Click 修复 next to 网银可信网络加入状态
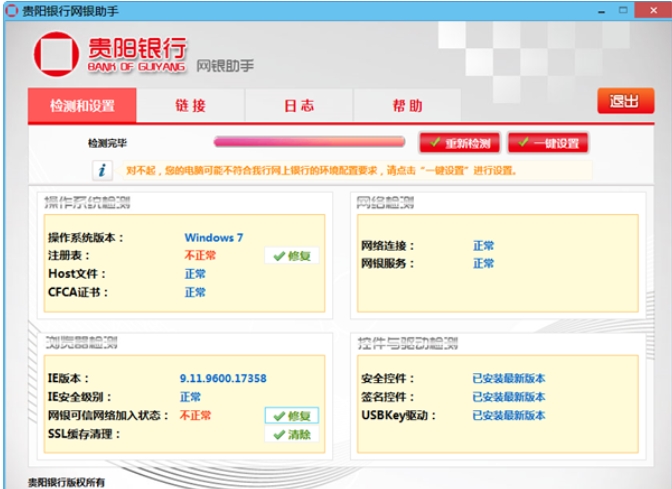Screen dimensions: 672x489 click(292, 416)
